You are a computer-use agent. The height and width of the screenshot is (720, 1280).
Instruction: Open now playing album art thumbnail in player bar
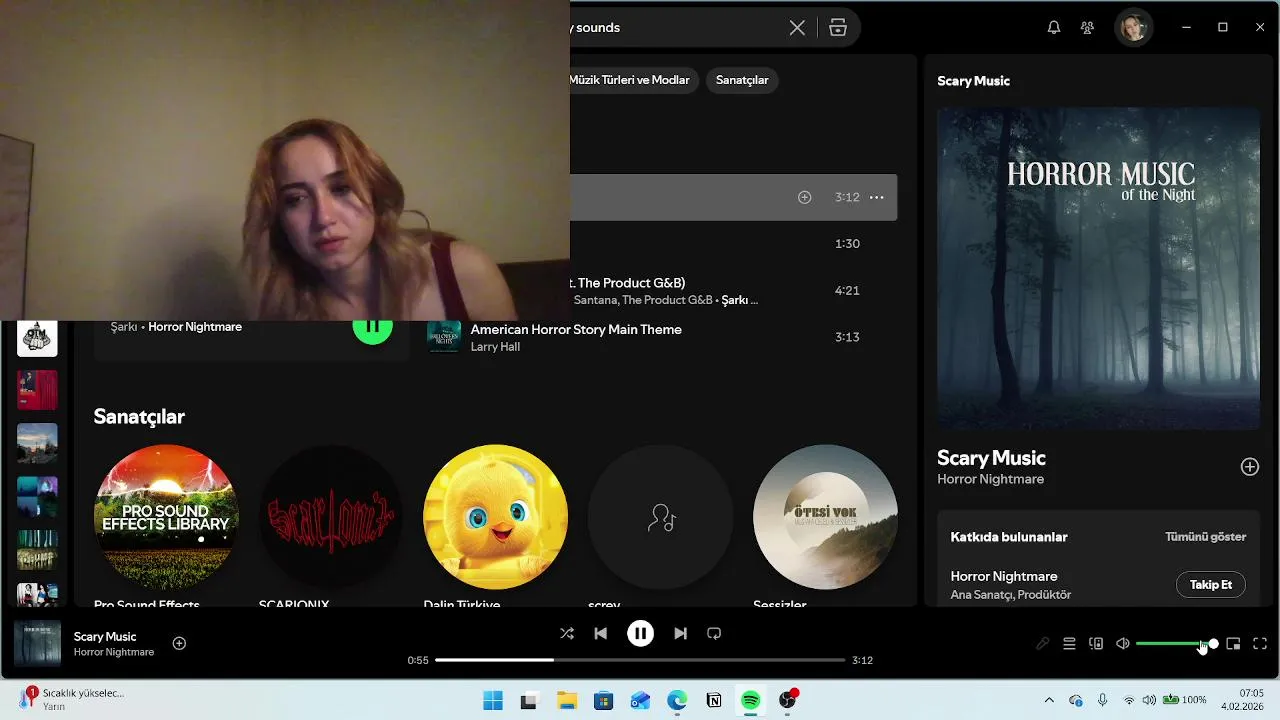pos(37,644)
